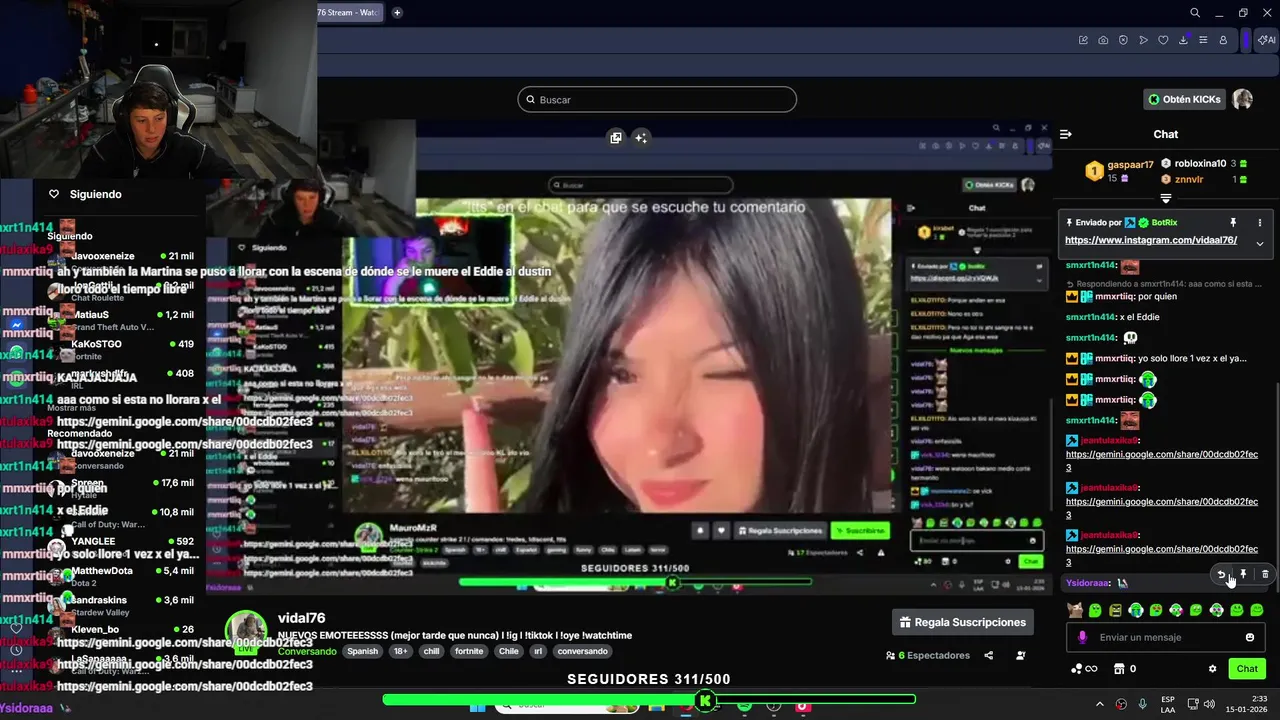Click the browser edit page icon
This screenshot has height=720, width=1280.
[x=1083, y=40]
